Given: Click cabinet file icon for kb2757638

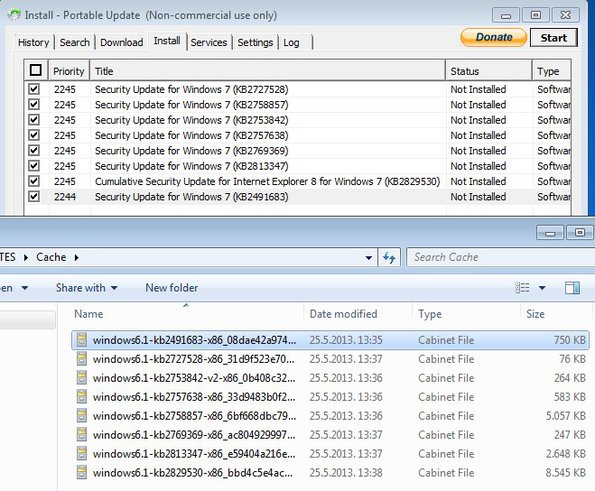Looking at the screenshot, I should click(82, 397).
